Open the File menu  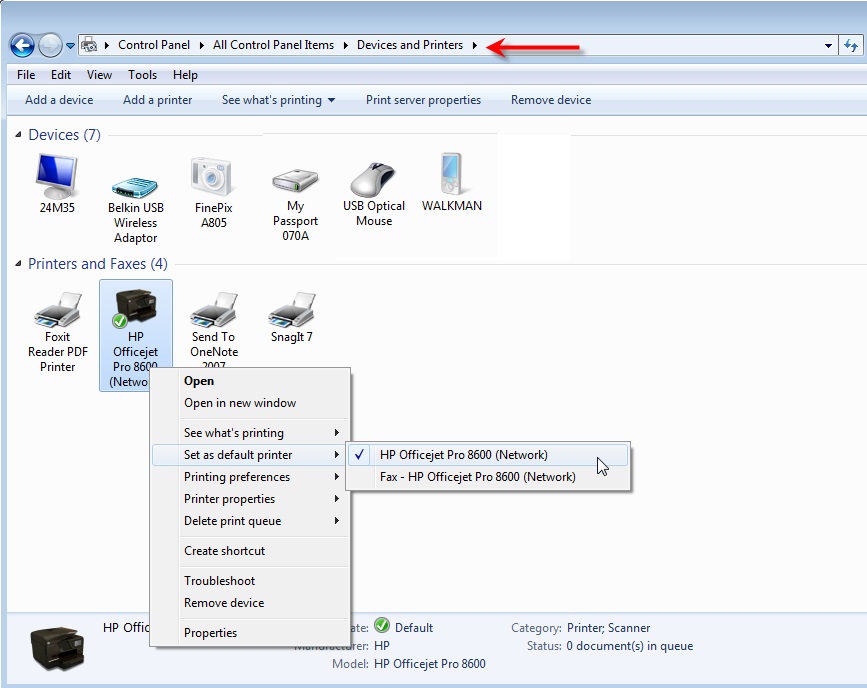[26, 75]
